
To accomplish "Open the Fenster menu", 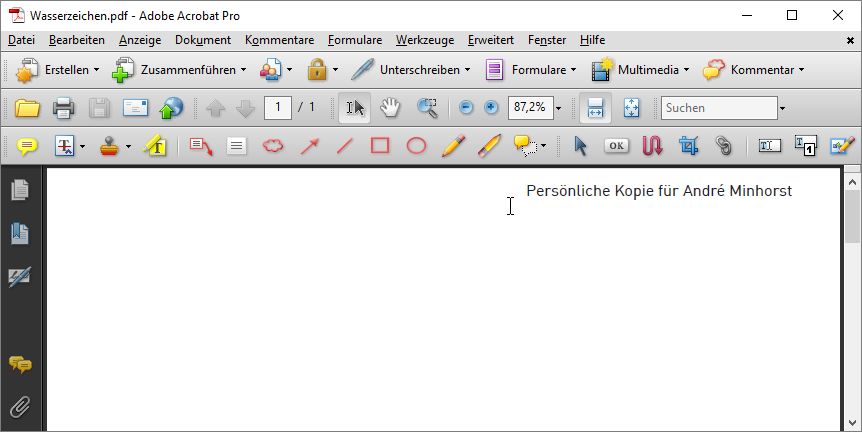I will tap(546, 40).
